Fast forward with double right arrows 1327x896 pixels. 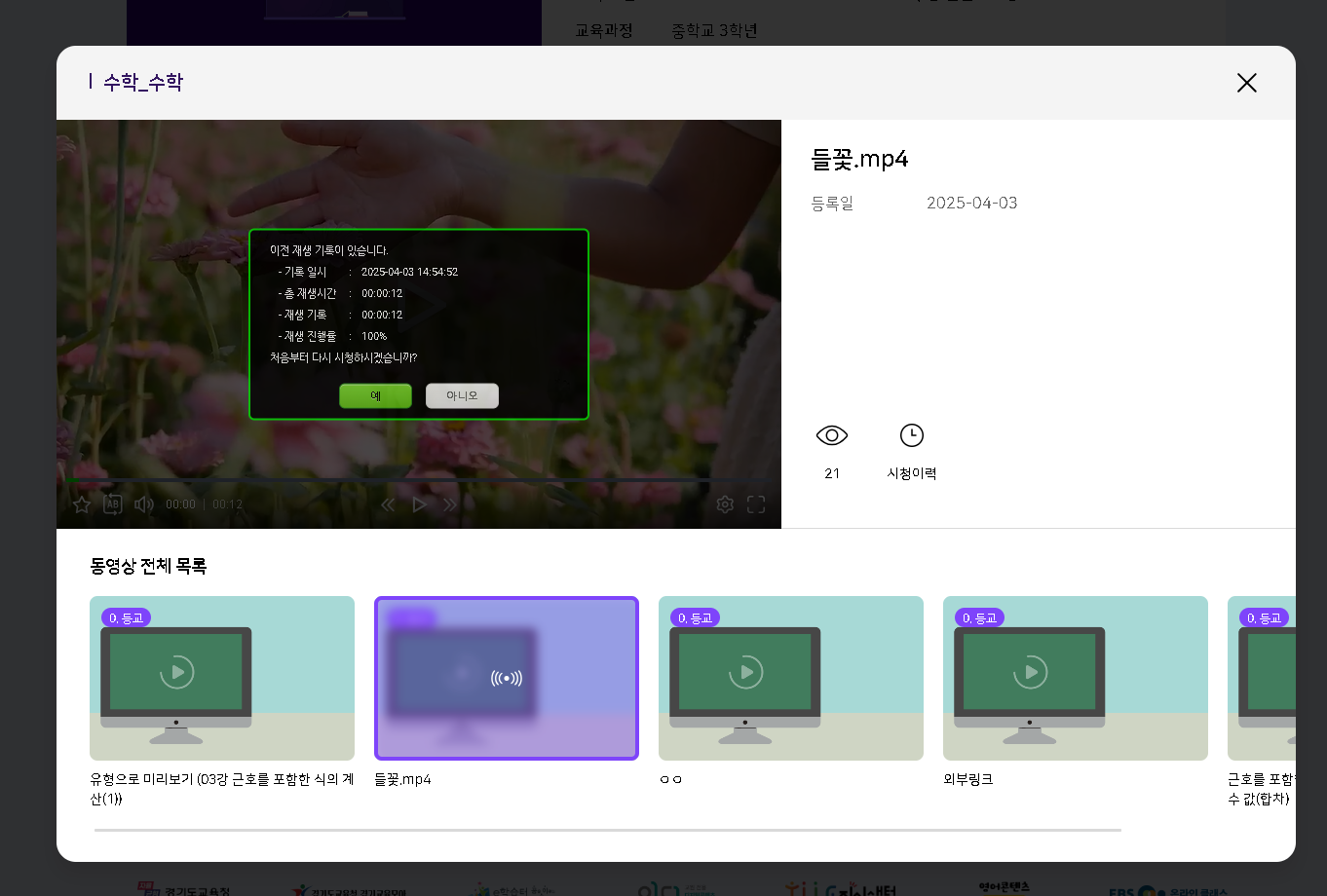tap(450, 504)
